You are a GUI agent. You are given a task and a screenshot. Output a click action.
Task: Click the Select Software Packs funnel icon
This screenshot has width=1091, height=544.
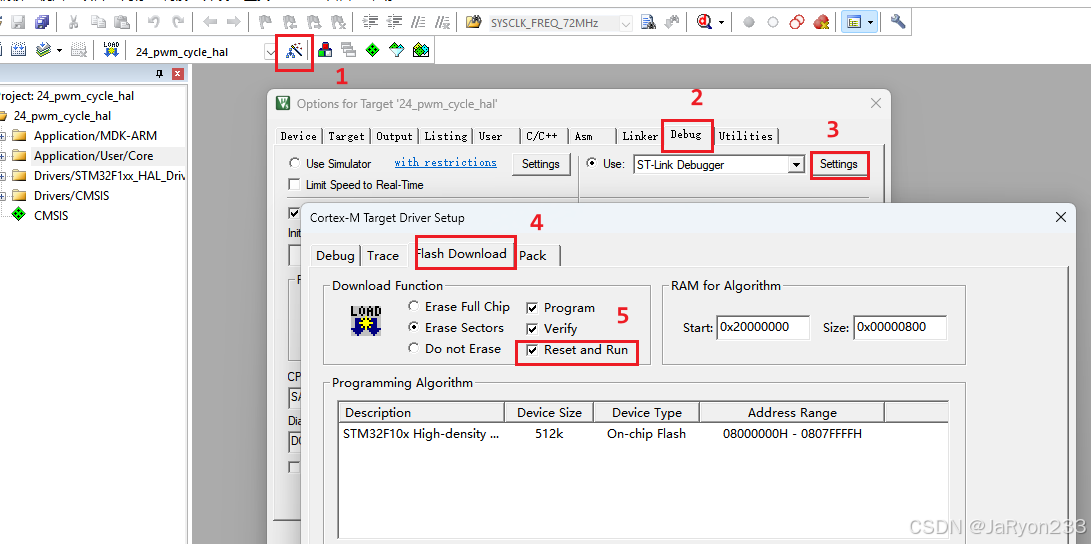coord(397,50)
